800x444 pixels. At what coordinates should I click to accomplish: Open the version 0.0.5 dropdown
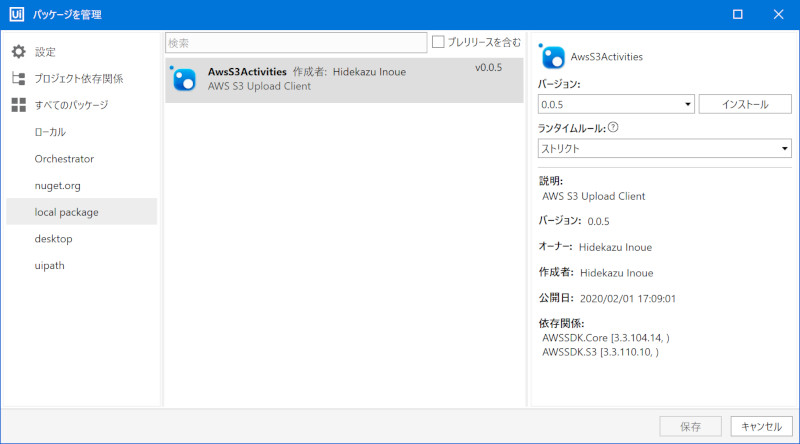pos(615,104)
